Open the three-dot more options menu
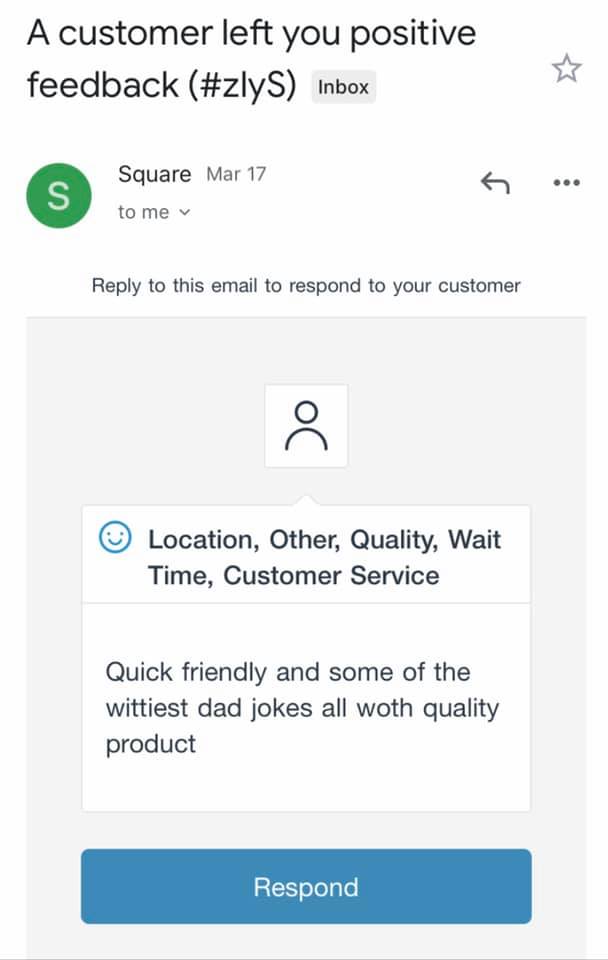The image size is (608, 960). pos(566,182)
